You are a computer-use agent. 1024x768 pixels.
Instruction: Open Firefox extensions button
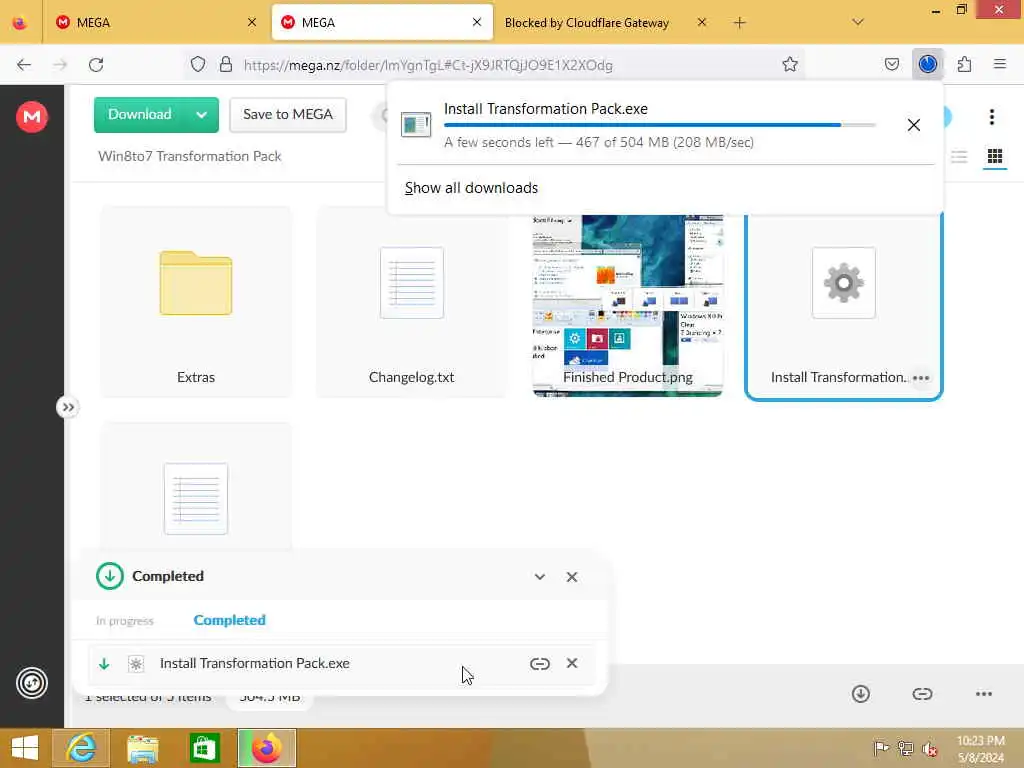(964, 64)
